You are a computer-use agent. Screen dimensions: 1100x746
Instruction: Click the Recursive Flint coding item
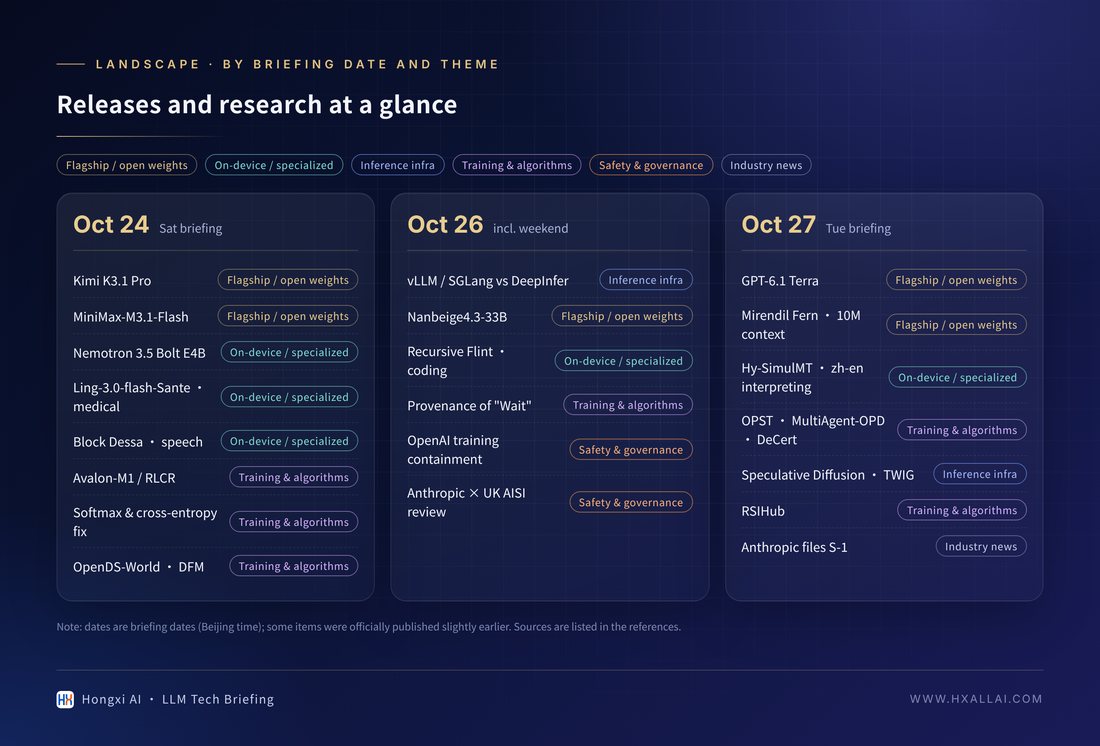click(456, 361)
